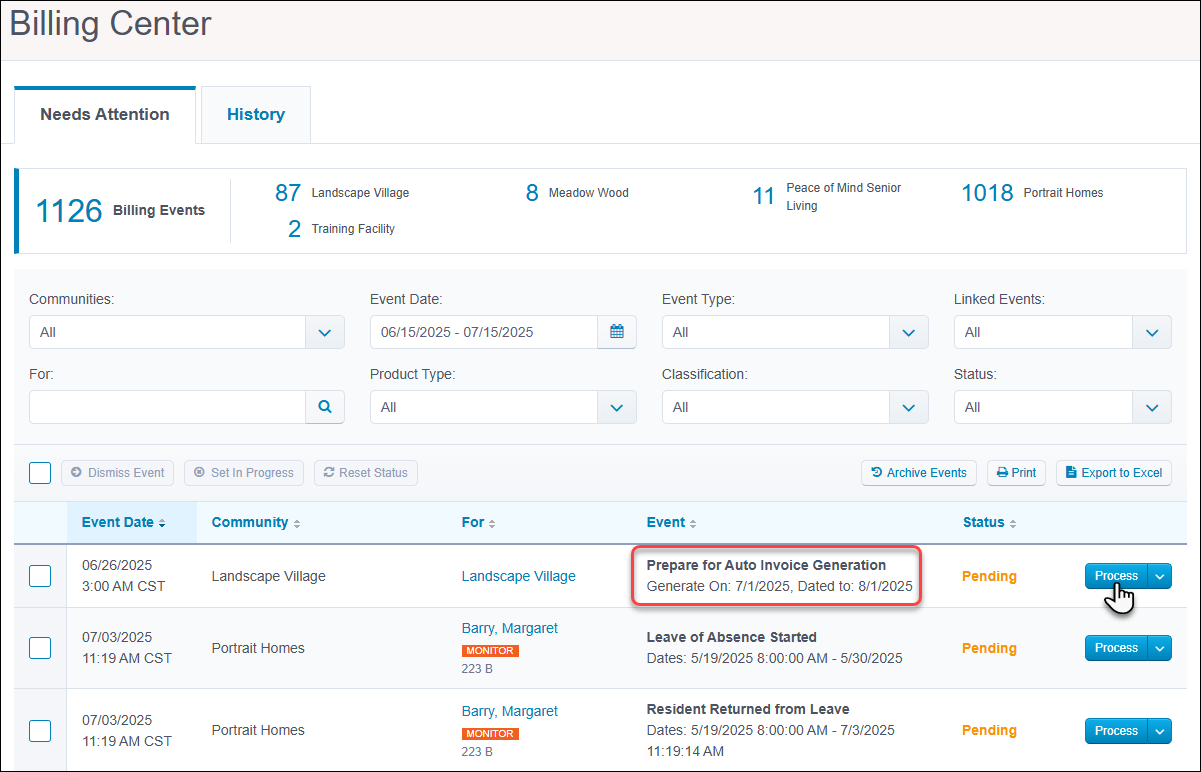Image resolution: width=1201 pixels, height=772 pixels.
Task: Open Barry, Margaret link in Resident Returned row
Action: [510, 711]
